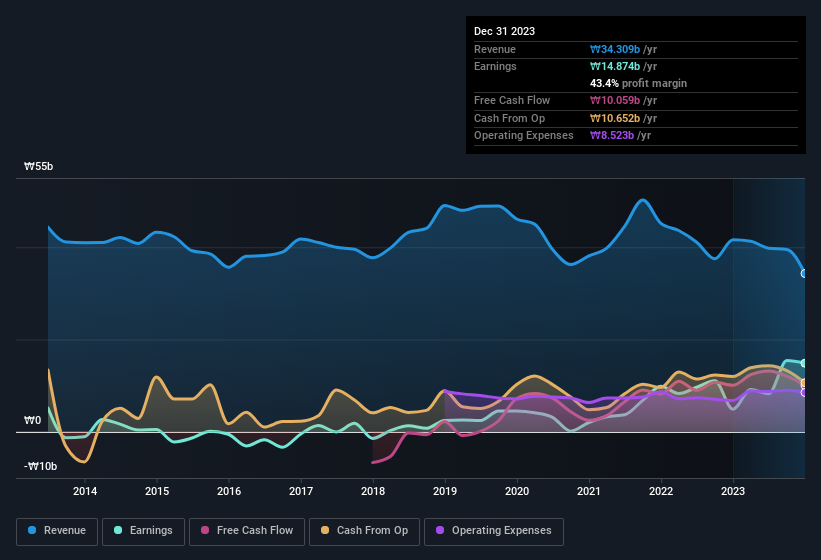Click the Revenue endpoint marker on blue line

[x=804, y=274]
